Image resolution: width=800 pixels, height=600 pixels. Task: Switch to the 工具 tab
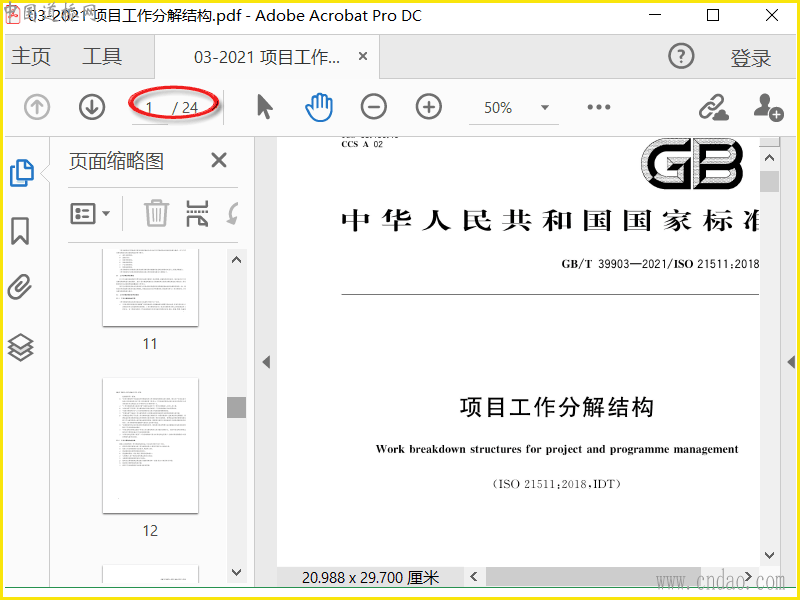coord(102,56)
